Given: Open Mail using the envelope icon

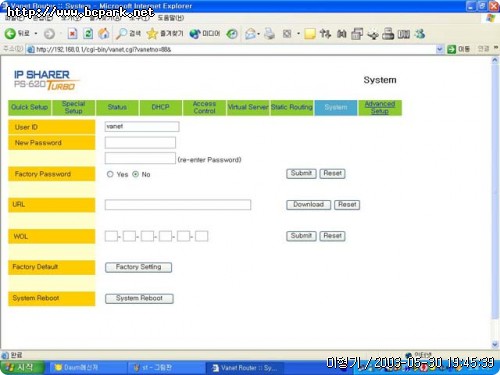Looking at the screenshot, I should click(x=250, y=34).
